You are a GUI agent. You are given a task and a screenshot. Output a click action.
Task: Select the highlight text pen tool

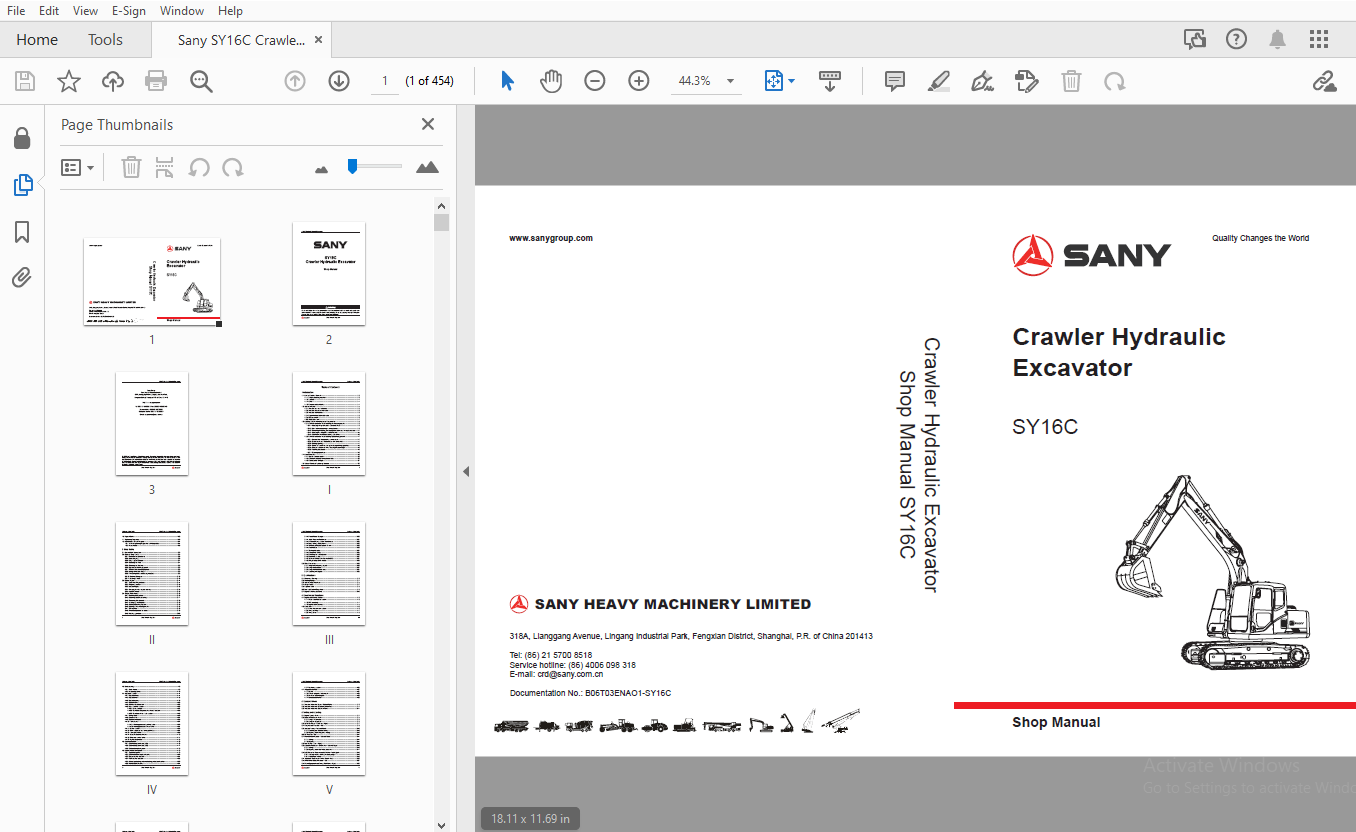939,81
